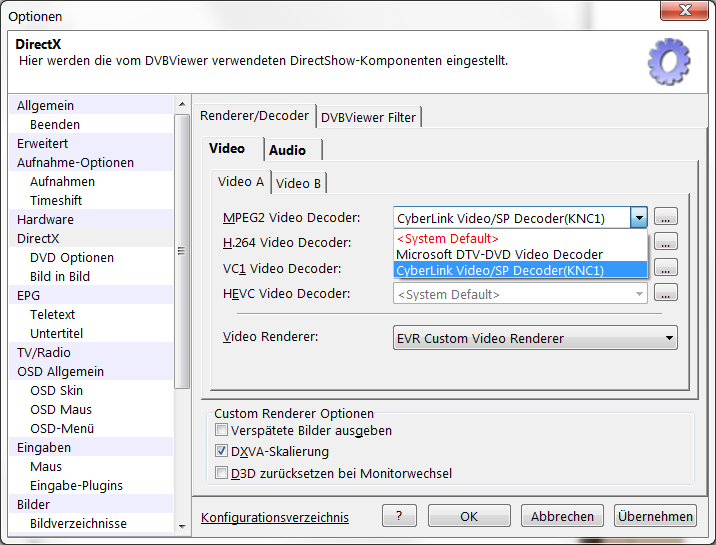
Task: Click the Abbrechen button
Action: 562,516
